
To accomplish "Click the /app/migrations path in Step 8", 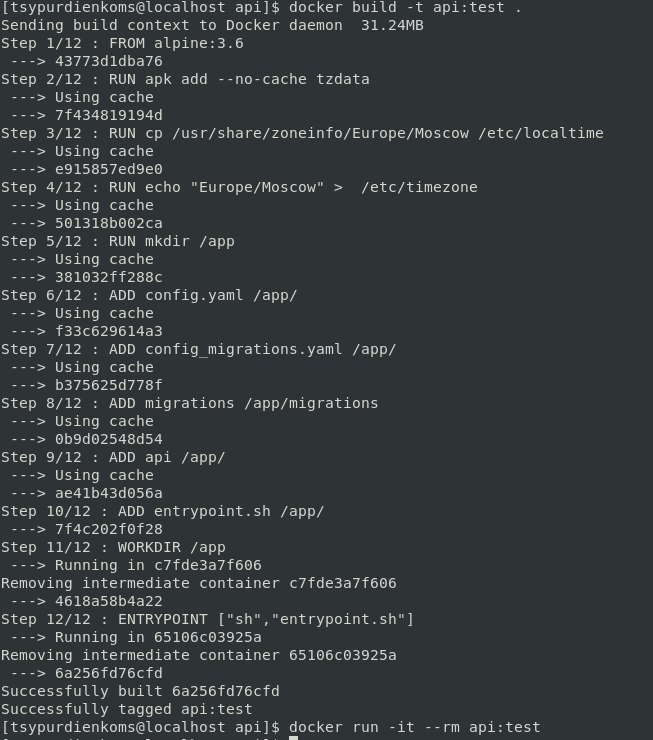I will 329,404.
